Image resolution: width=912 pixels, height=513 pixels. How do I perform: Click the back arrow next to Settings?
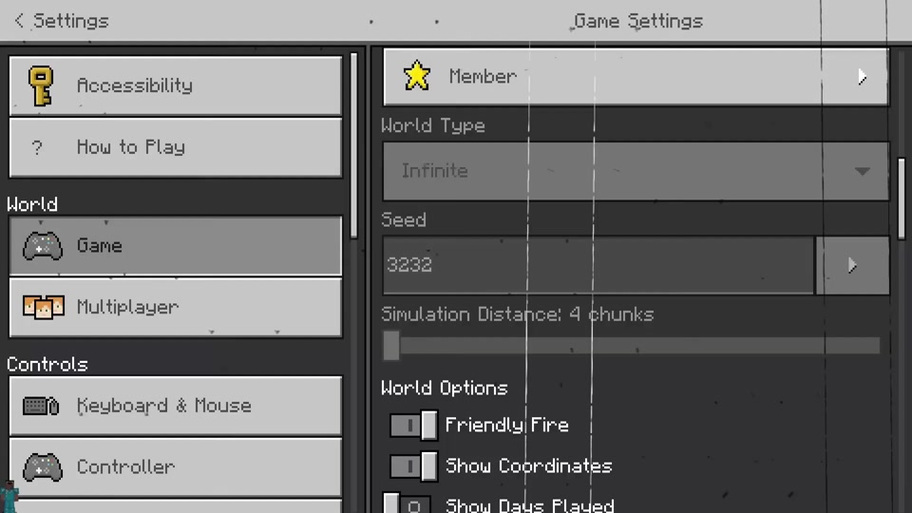(19, 21)
